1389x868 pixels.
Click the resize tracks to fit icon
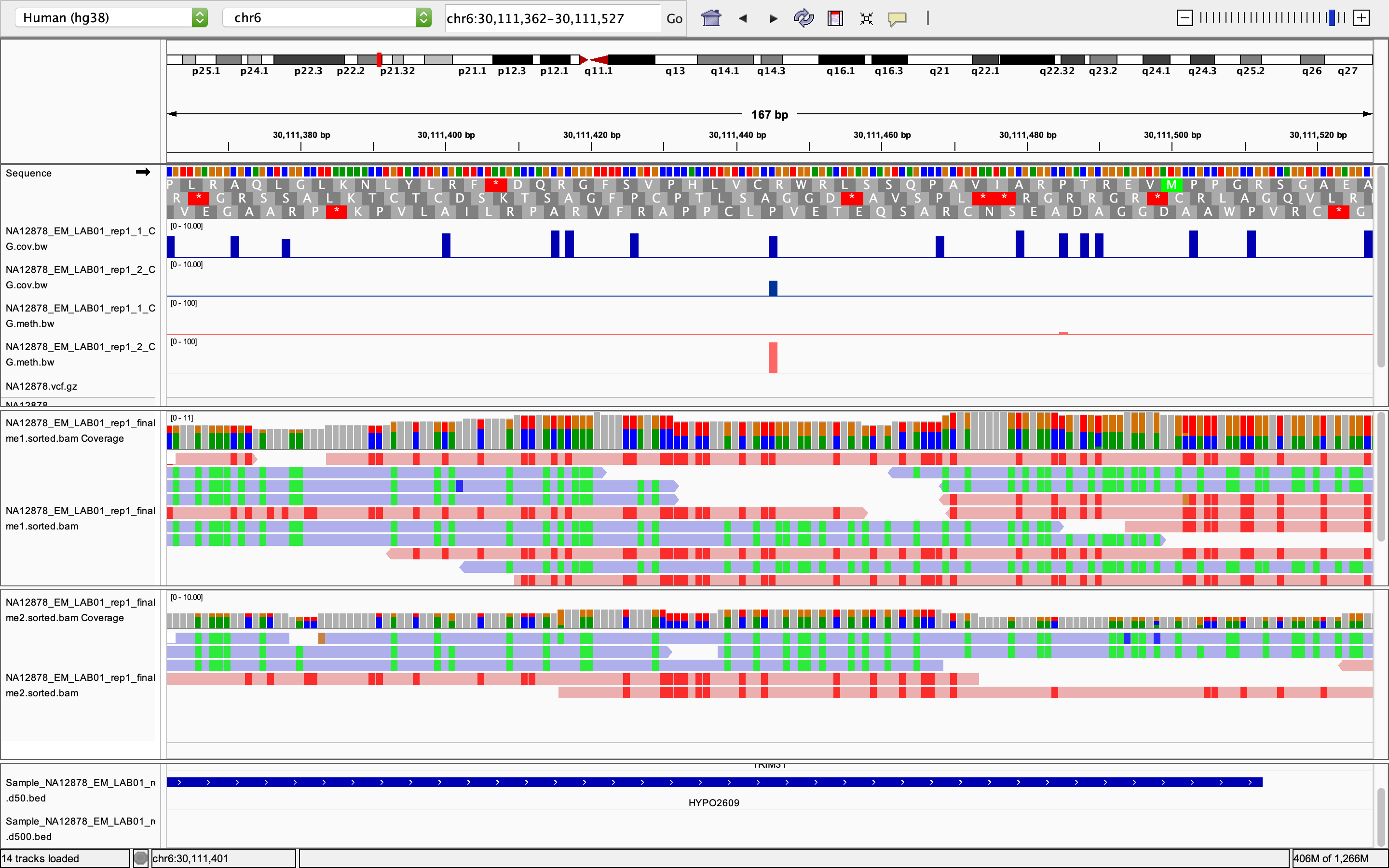click(866, 18)
